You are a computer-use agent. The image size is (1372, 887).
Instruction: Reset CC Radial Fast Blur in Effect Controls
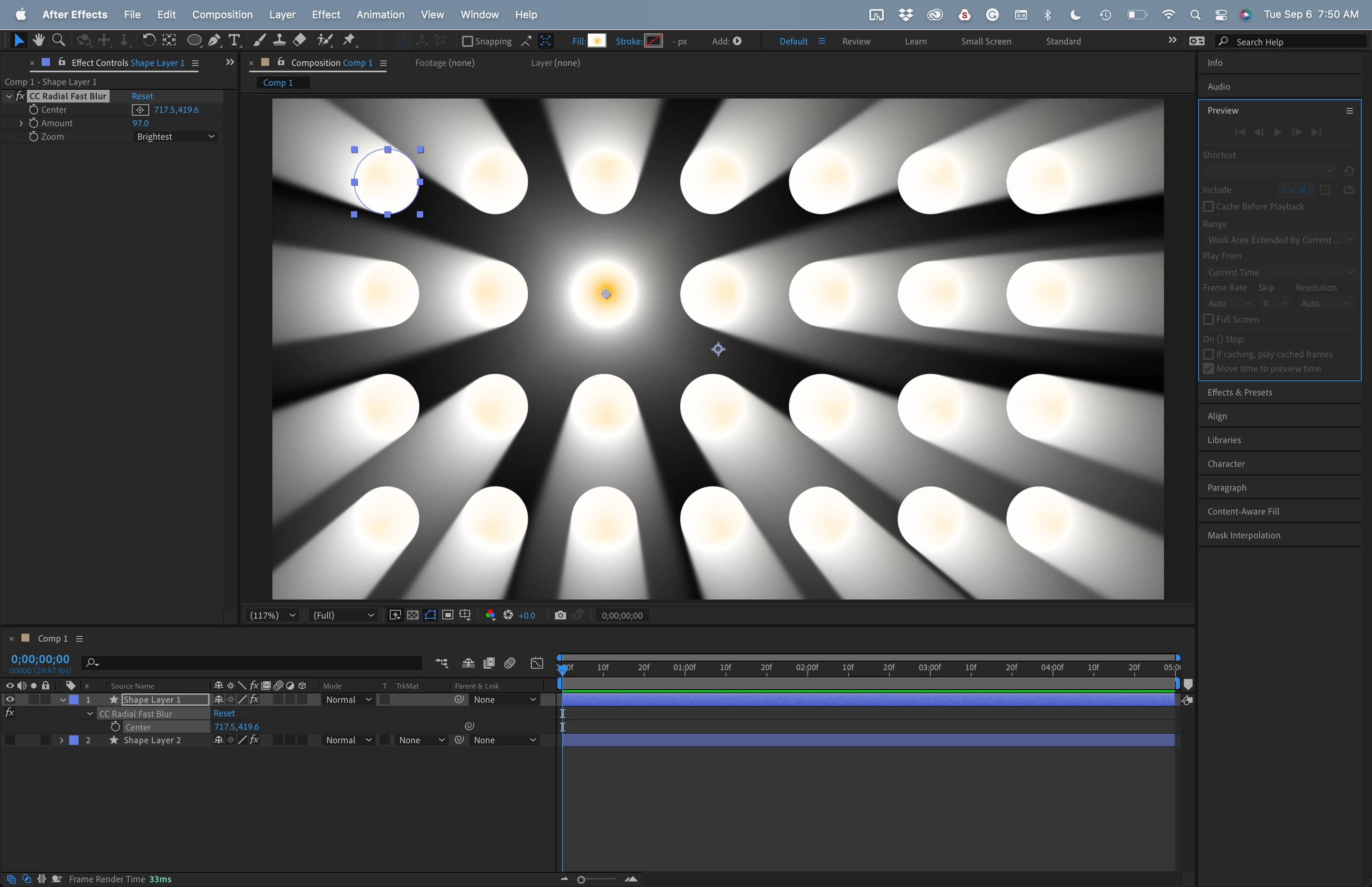click(x=142, y=96)
